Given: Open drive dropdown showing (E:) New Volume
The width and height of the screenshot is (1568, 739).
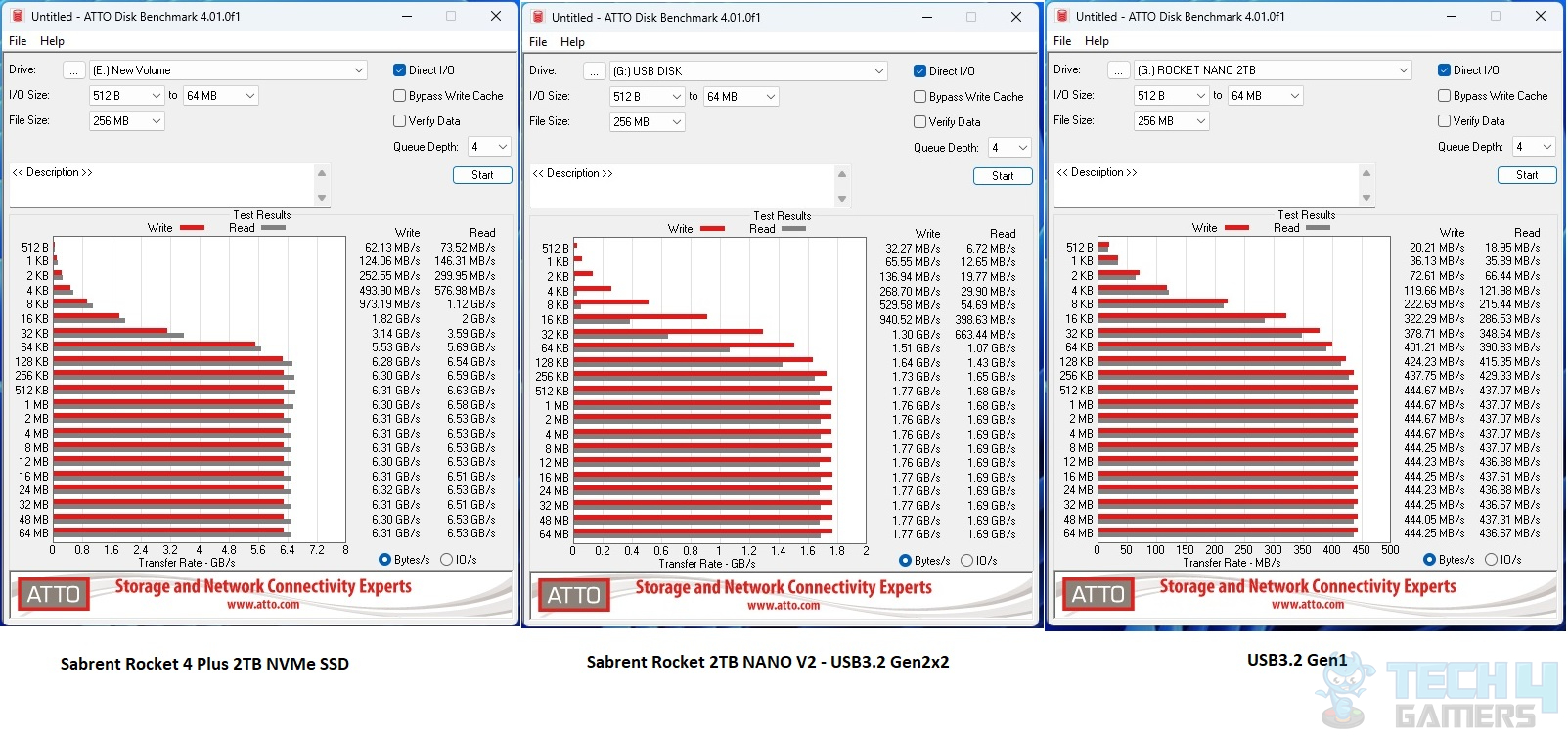Looking at the screenshot, I should 229,70.
